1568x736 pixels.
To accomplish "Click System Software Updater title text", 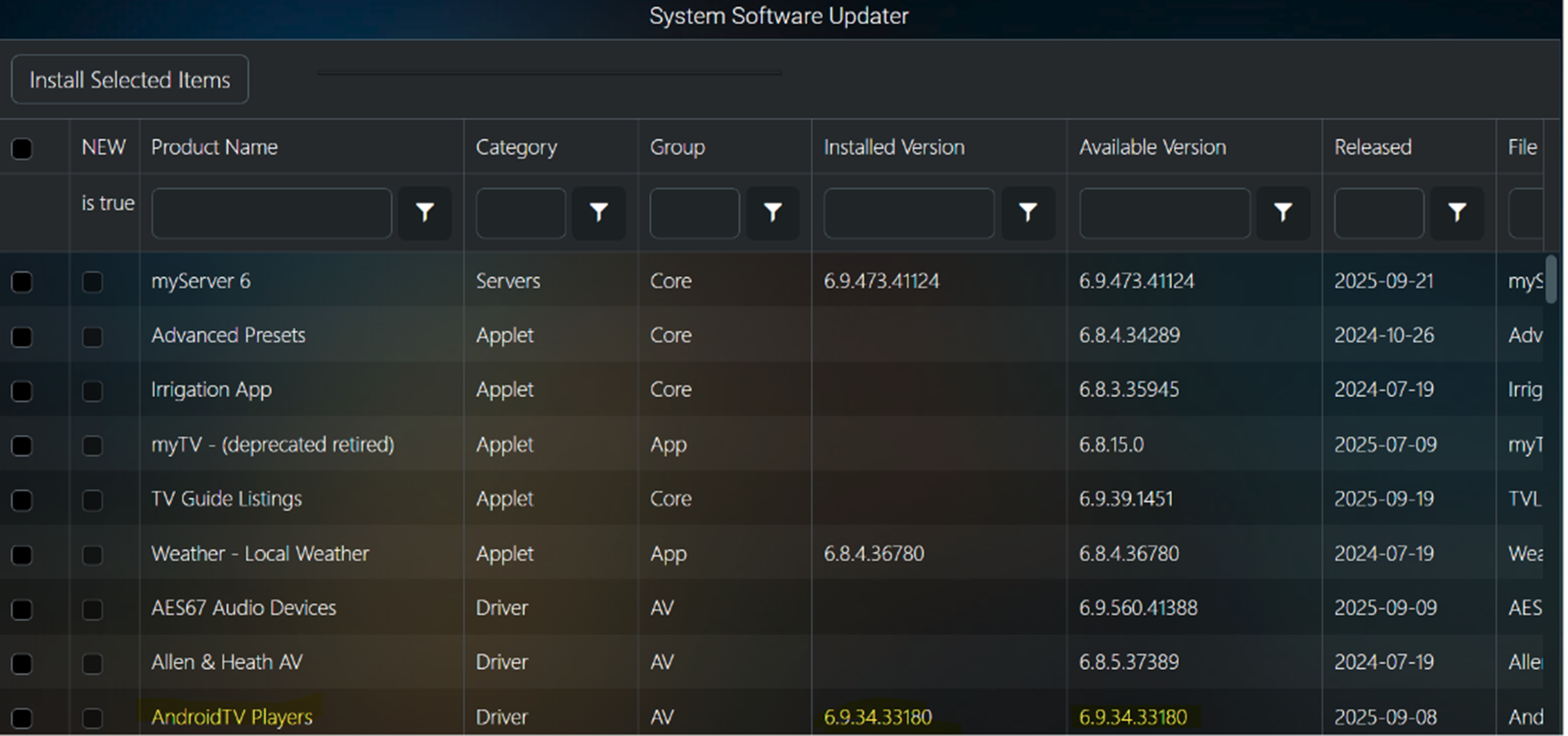I will click(x=779, y=16).
